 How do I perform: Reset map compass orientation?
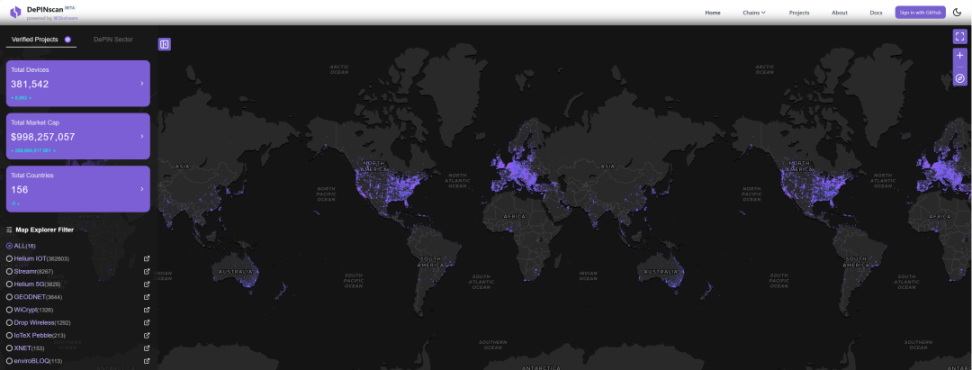[x=960, y=78]
